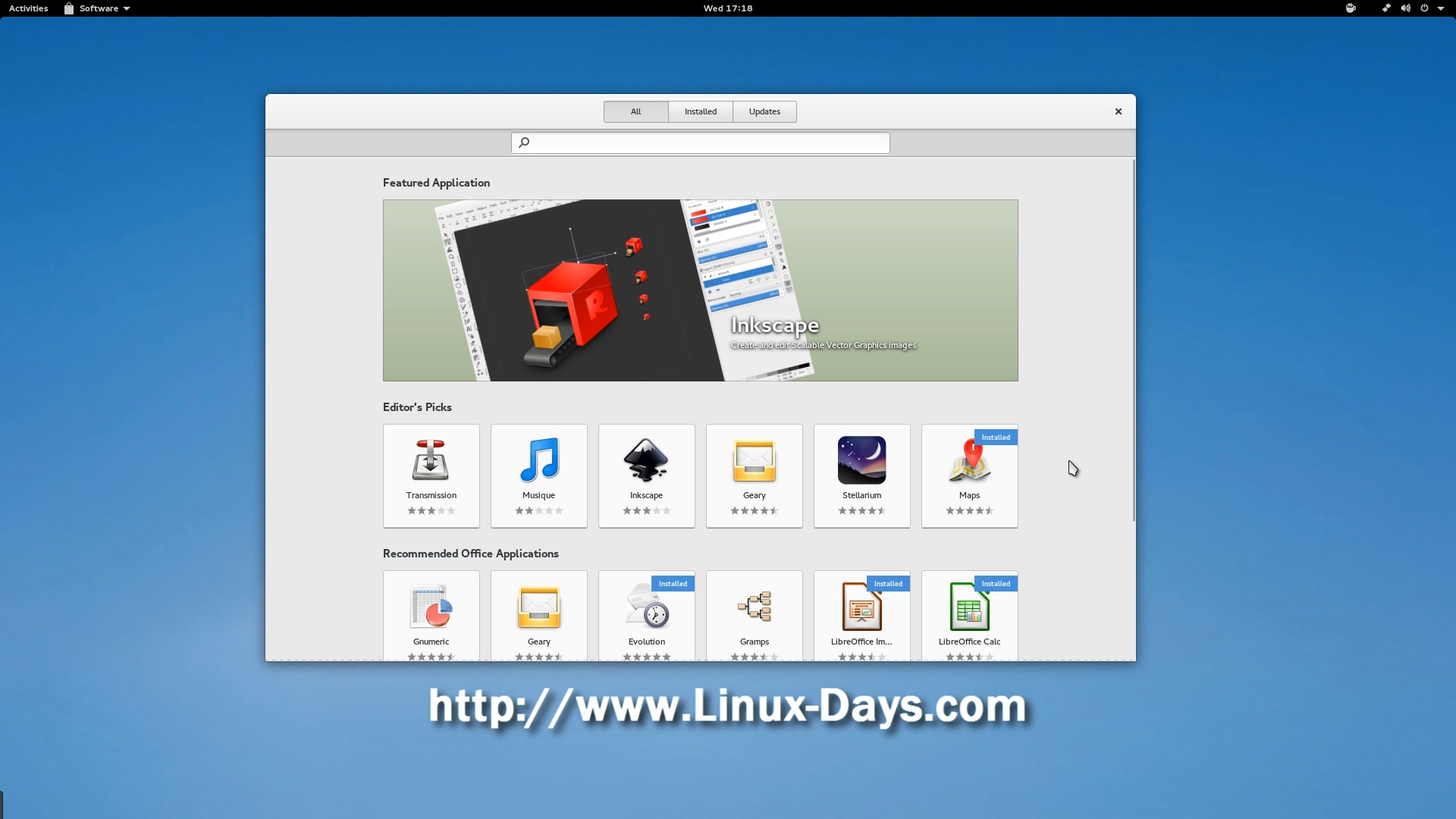The width and height of the screenshot is (1456, 819).
Task: Click the Featured Application heading
Action: pyautogui.click(x=436, y=183)
